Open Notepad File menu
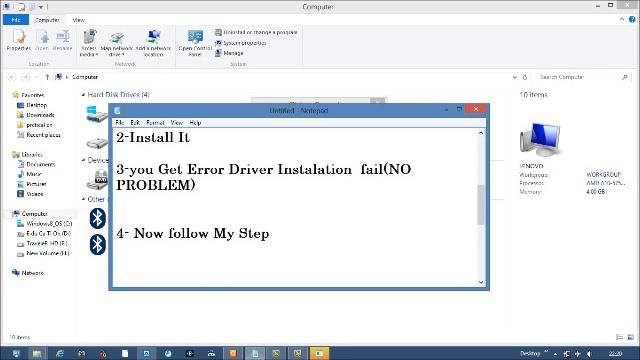This screenshot has width=640, height=360. click(119, 122)
